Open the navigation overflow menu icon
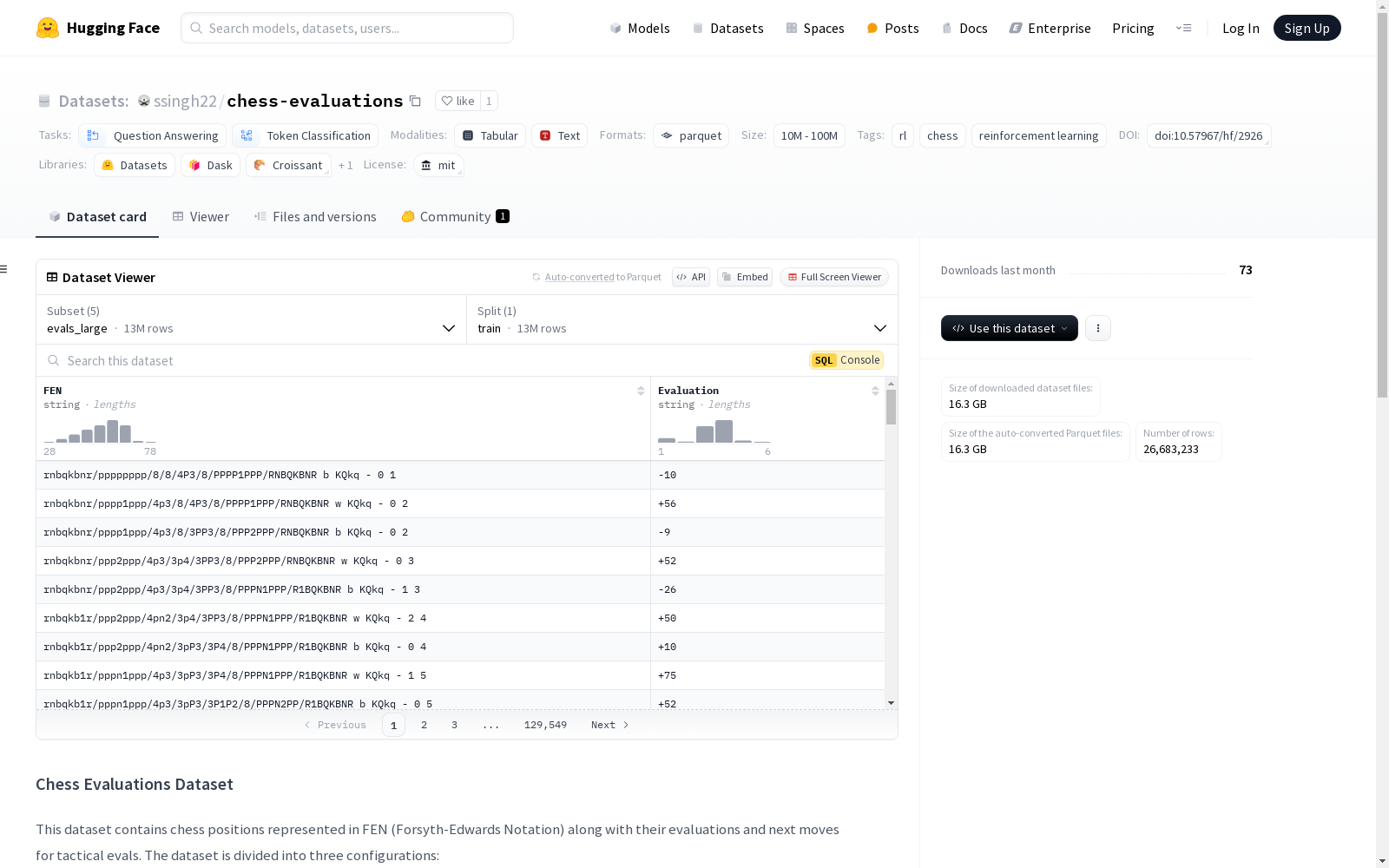 point(1184,28)
